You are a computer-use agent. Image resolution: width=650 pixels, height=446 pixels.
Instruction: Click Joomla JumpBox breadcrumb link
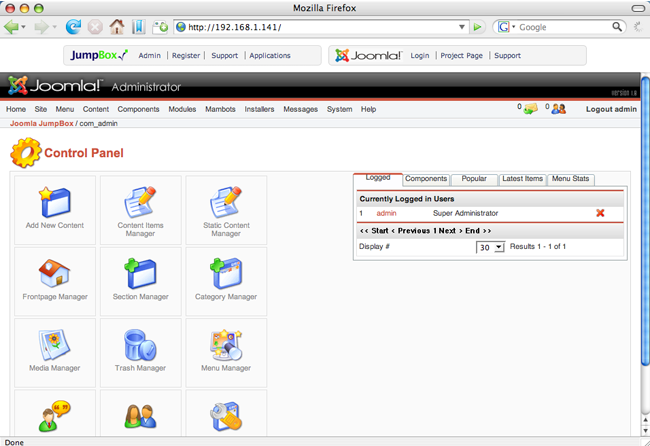coord(41,124)
